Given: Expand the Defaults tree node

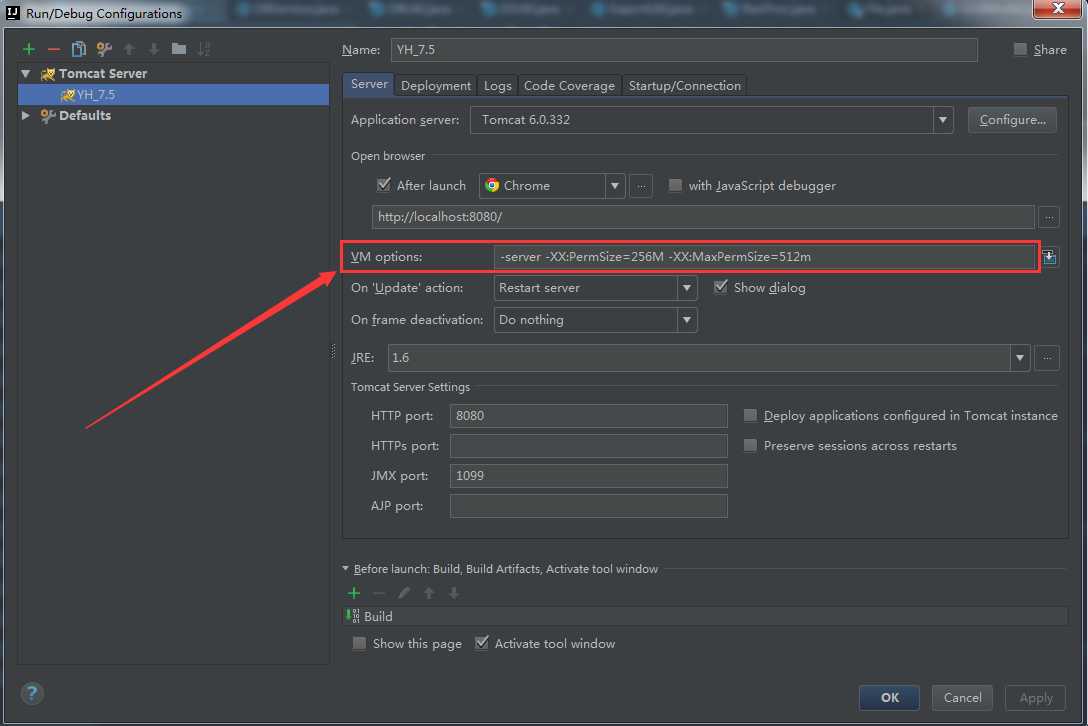Looking at the screenshot, I should pyautogui.click(x=26, y=115).
